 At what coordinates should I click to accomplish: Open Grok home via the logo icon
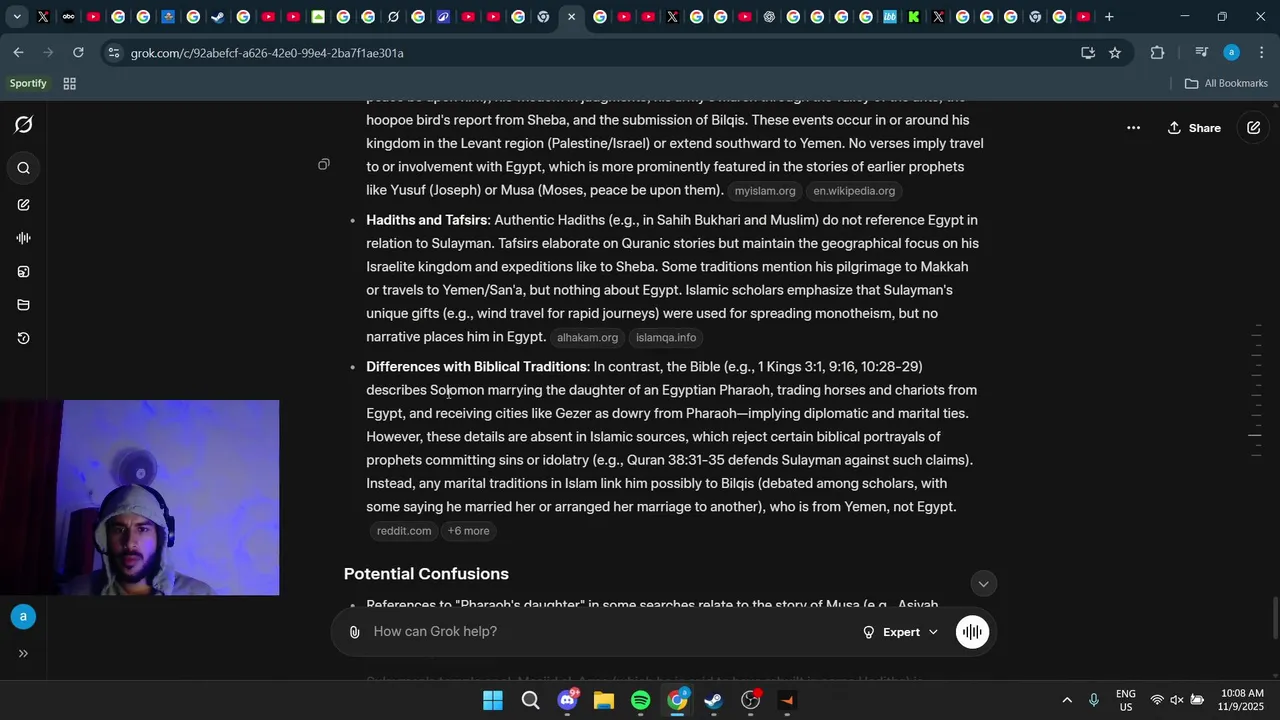(24, 125)
